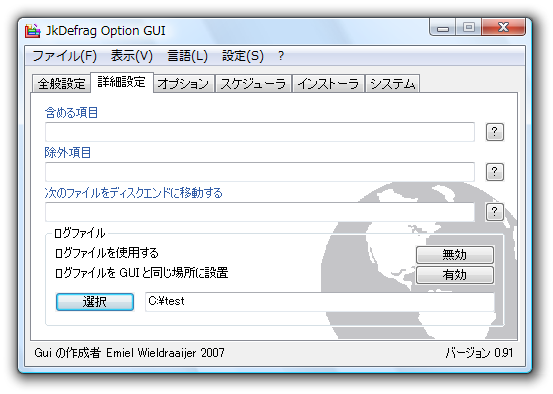Click the ログファイルを使用する text

(x=107, y=253)
